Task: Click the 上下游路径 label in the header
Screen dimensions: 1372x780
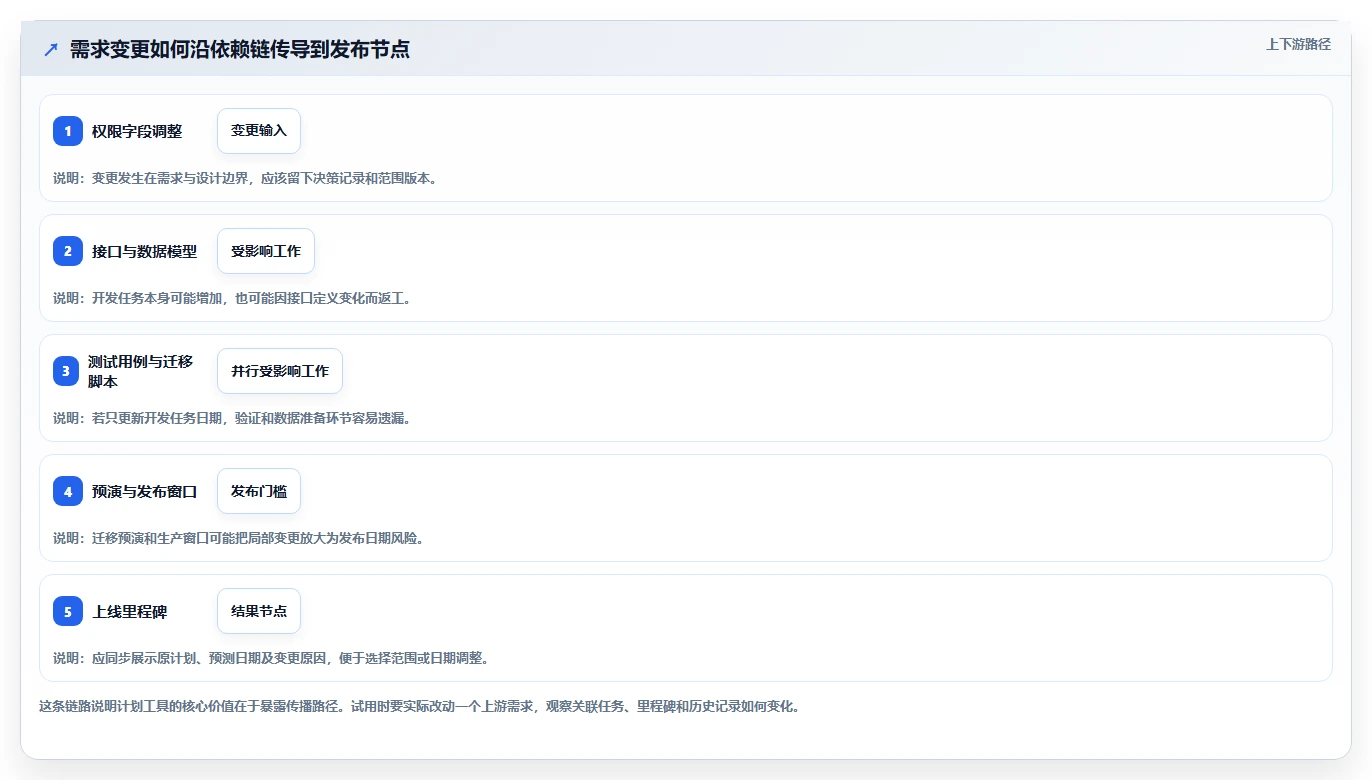Action: pos(1298,44)
